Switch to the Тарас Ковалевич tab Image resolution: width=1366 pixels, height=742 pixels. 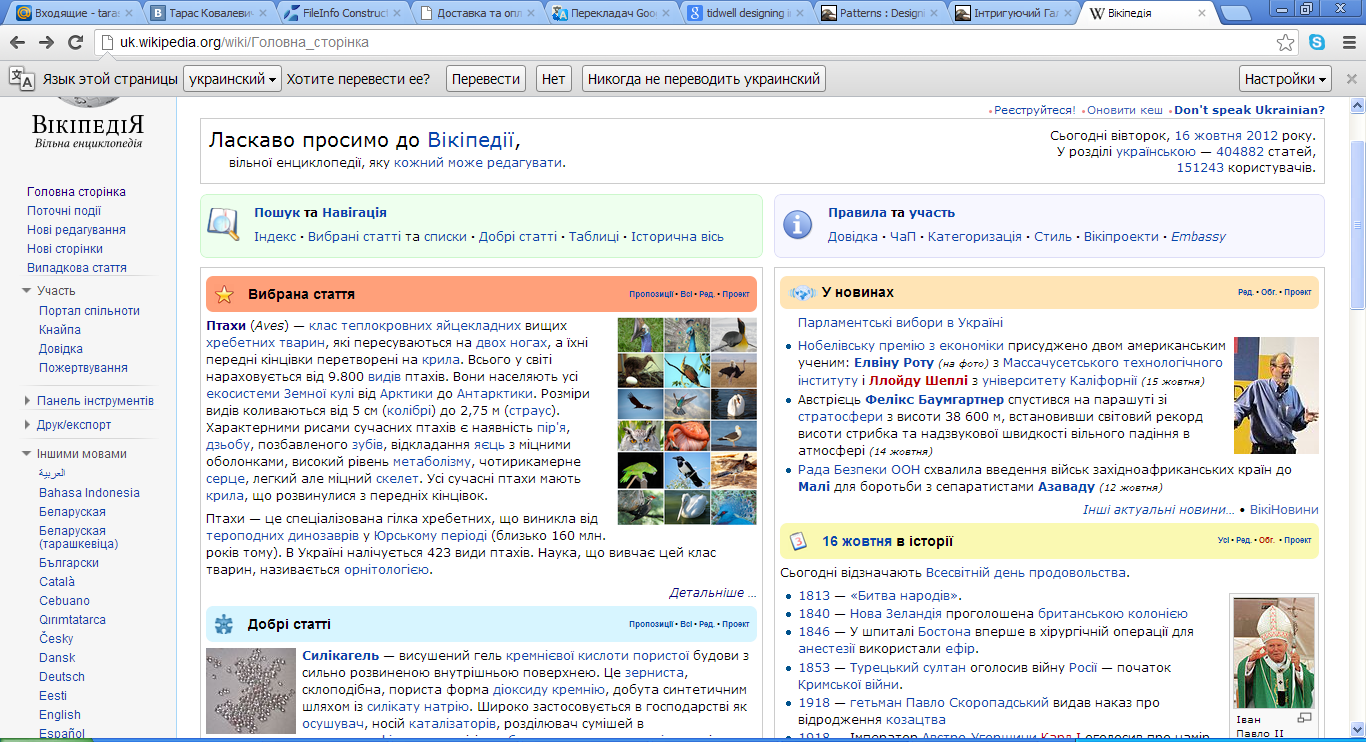point(206,14)
